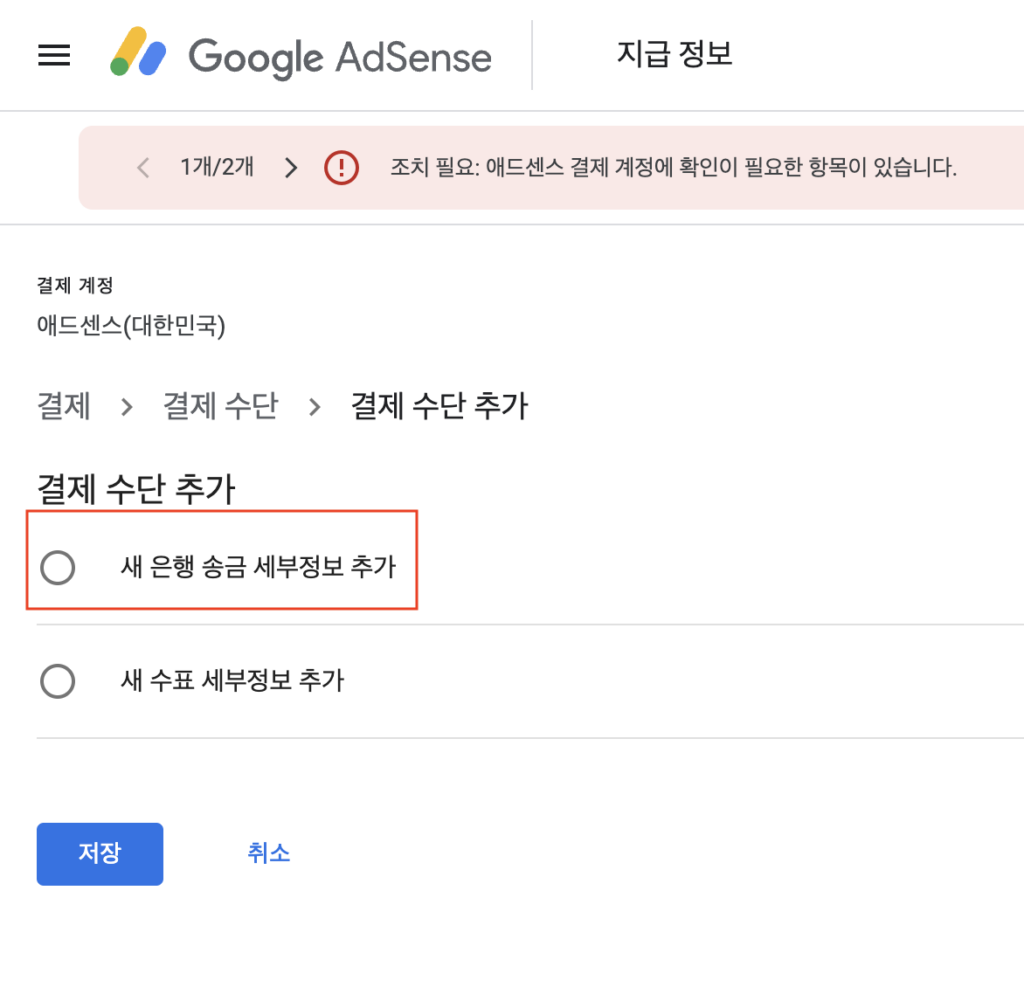The image size is (1024, 994).
Task: Click the breadcrumb arrow after 결제
Action: tap(127, 407)
